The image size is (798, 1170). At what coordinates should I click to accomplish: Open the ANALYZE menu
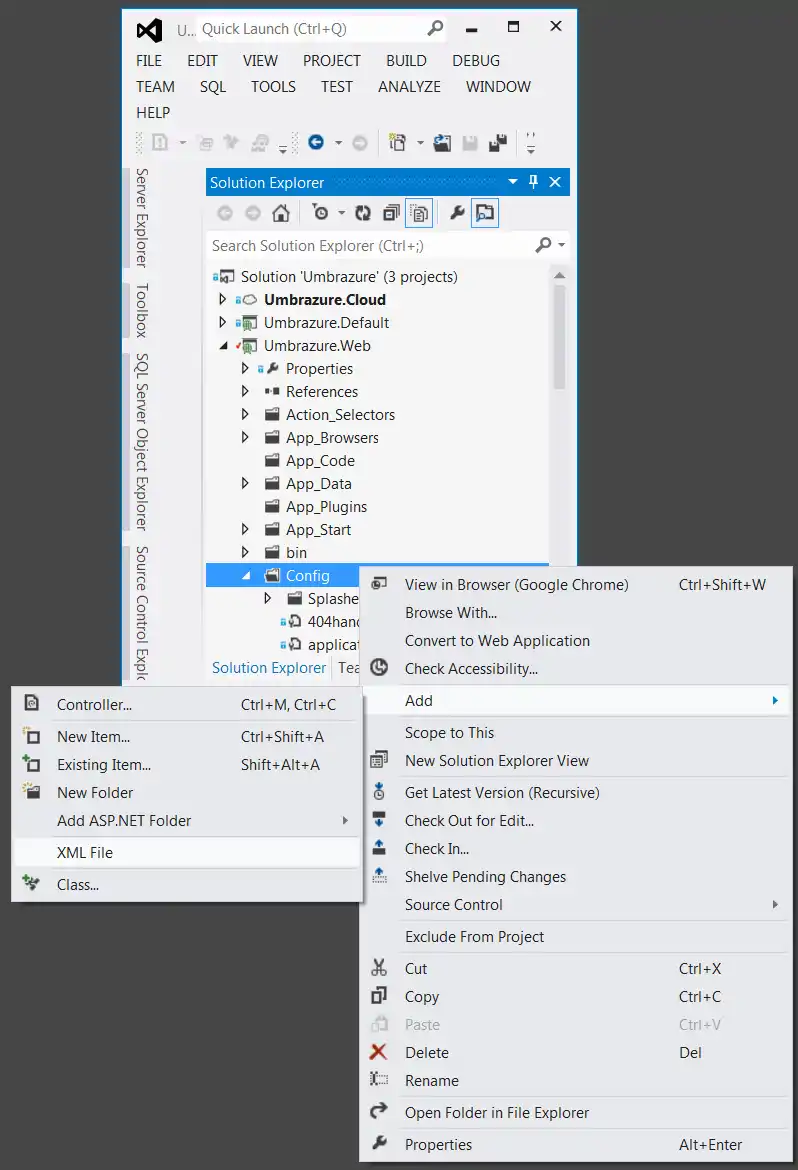[409, 87]
